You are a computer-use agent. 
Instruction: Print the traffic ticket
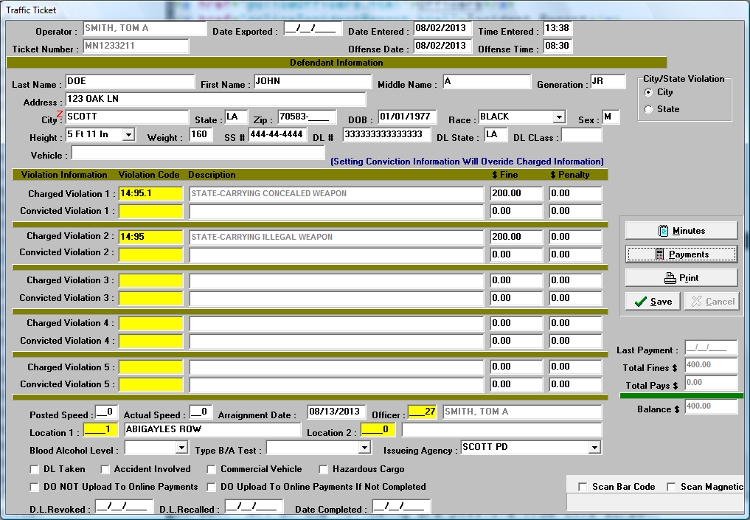681,278
